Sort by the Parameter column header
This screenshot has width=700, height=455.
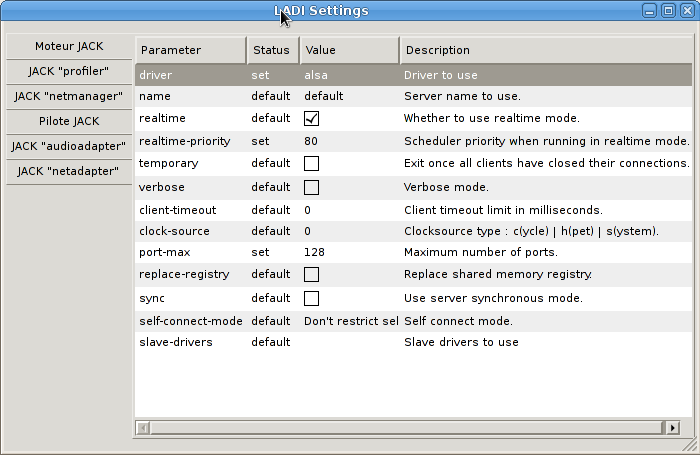coord(191,50)
